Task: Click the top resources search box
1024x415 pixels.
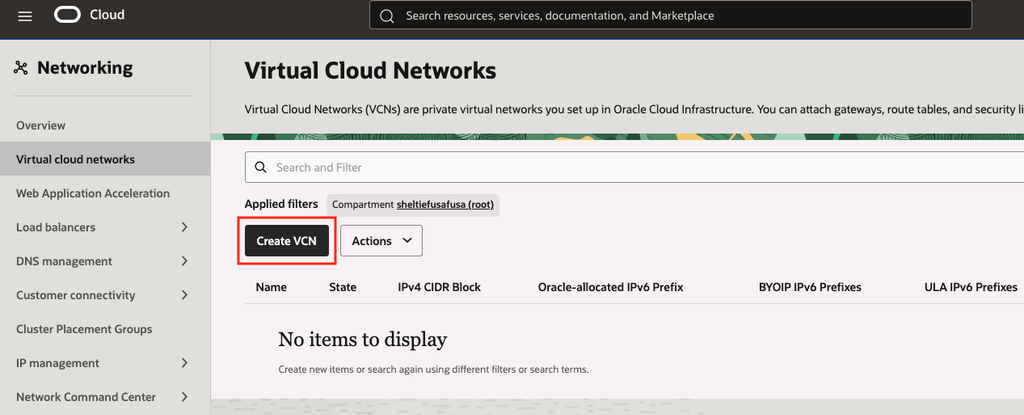Action: pyautogui.click(x=671, y=16)
